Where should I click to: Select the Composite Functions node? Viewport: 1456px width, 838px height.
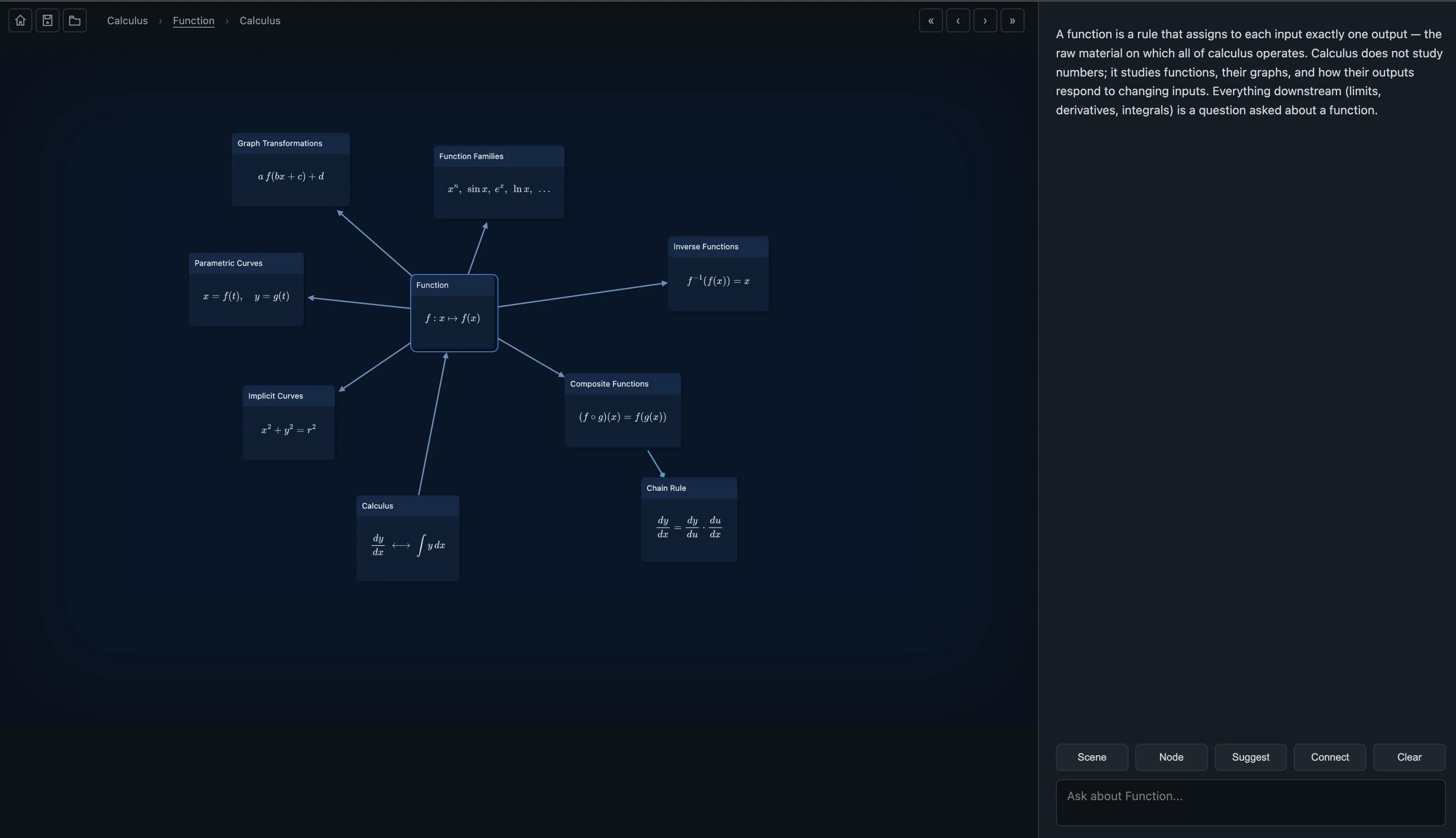(x=622, y=410)
